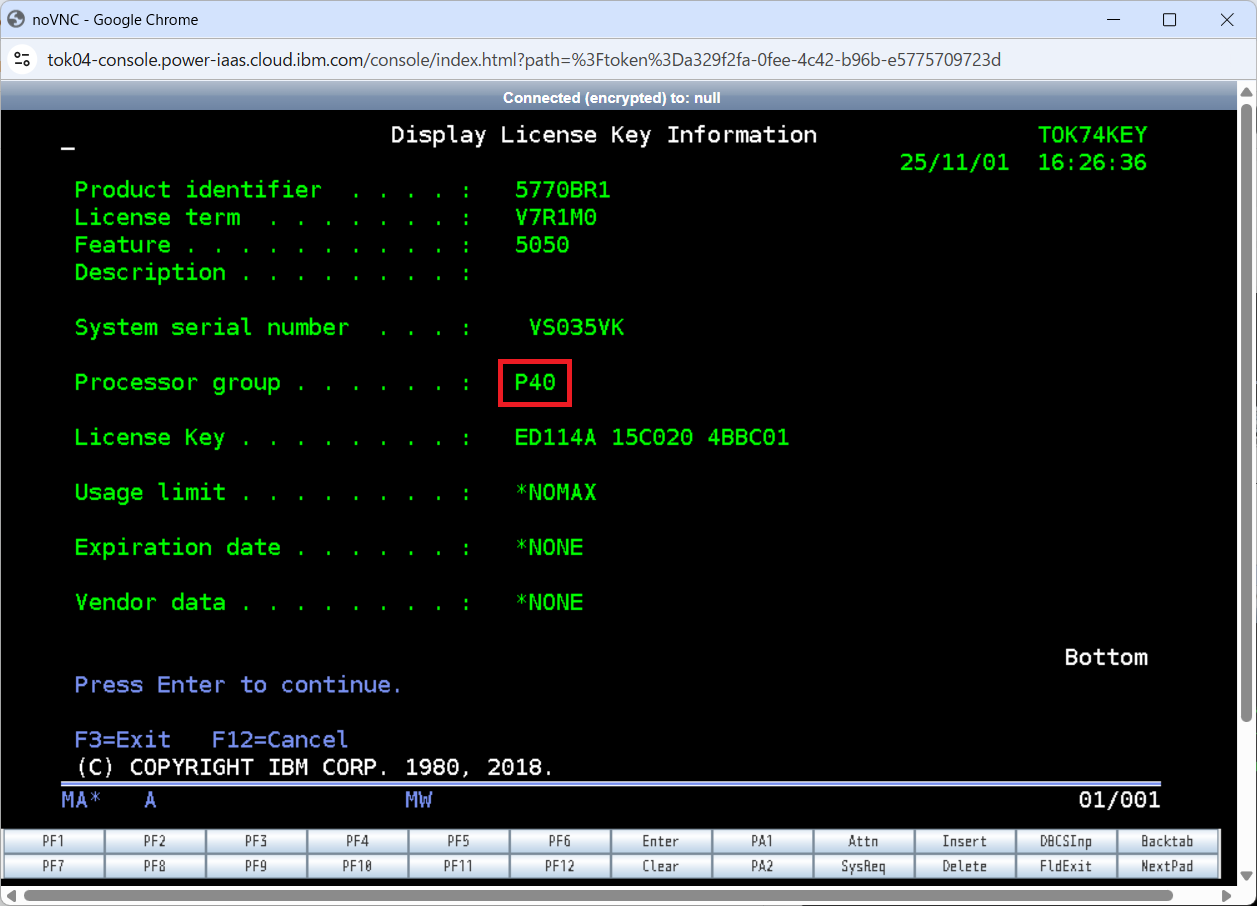Viewport: 1257px width, 906px height.
Task: Click the Chrome address bar URL
Action: (524, 60)
